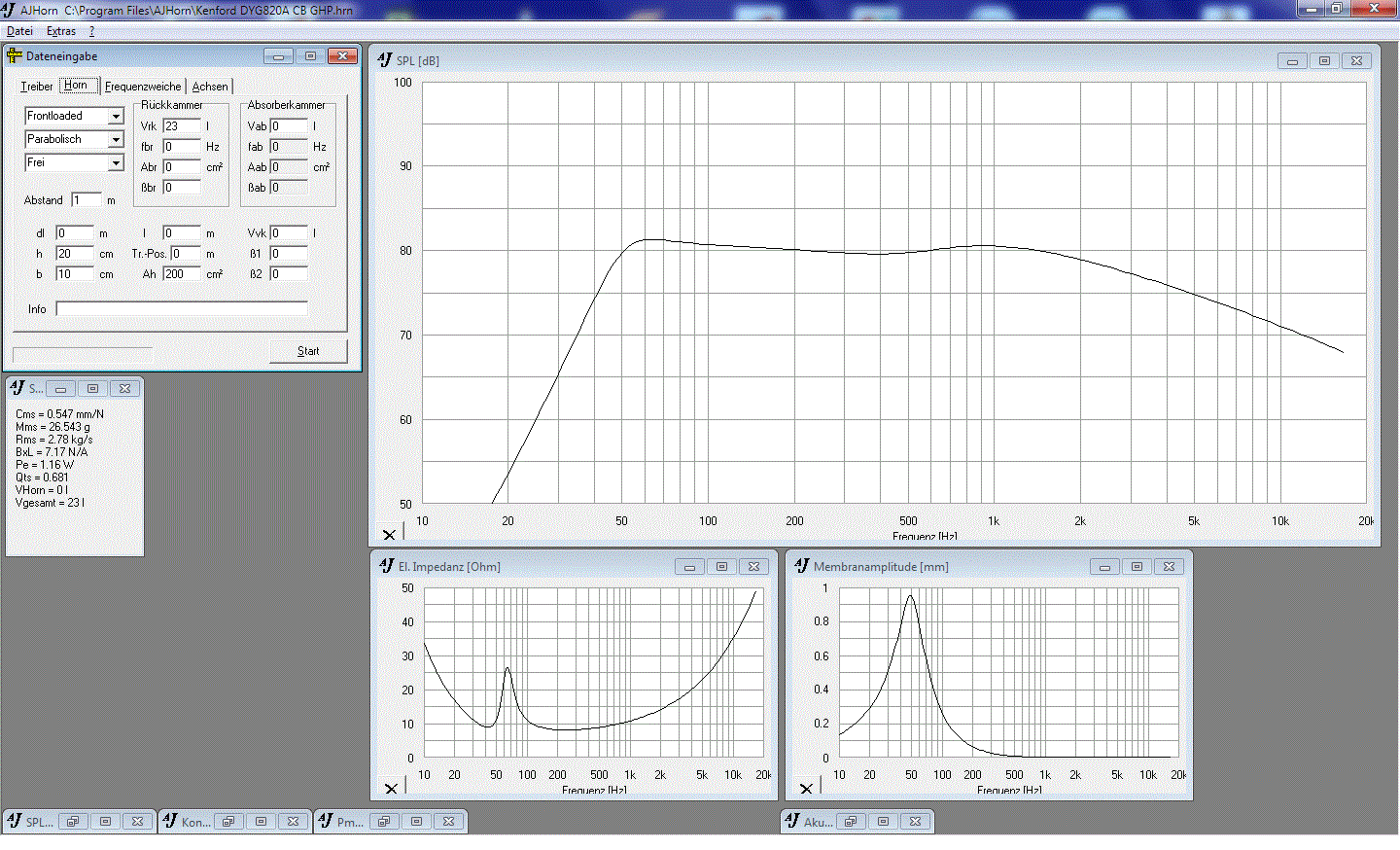Select the Achsen tab
The height and width of the screenshot is (850, 1400).
point(210,87)
